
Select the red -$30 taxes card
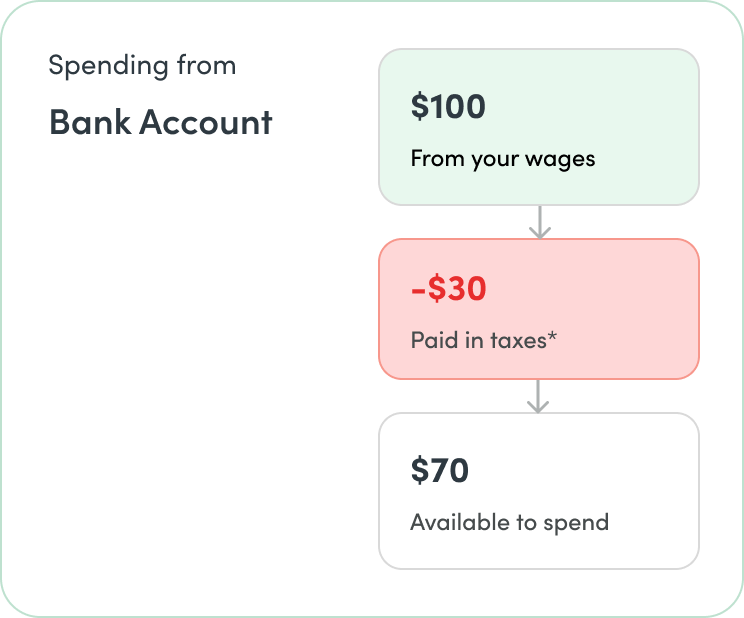pyautogui.click(x=539, y=309)
